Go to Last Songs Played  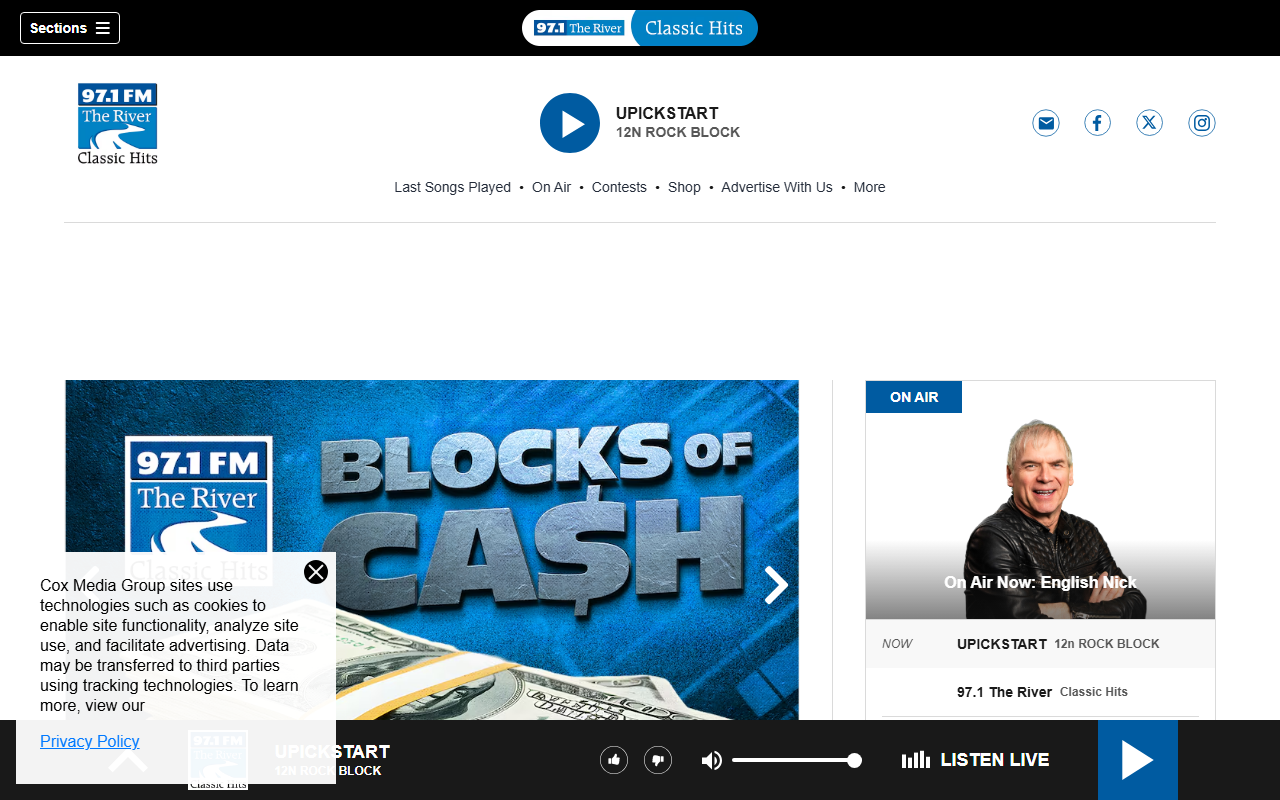click(x=452, y=187)
